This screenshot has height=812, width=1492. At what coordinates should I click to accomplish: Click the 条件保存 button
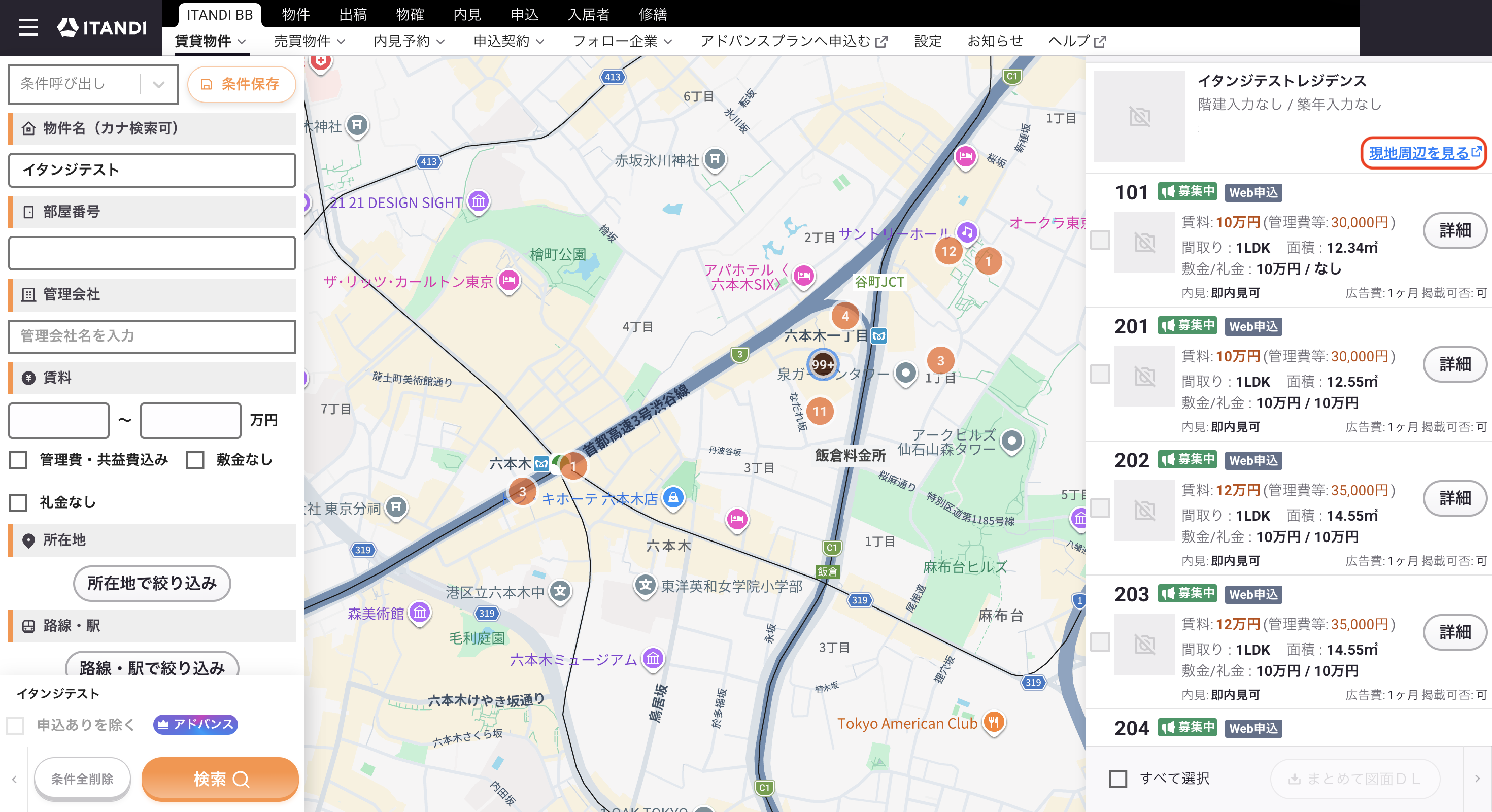tap(241, 84)
